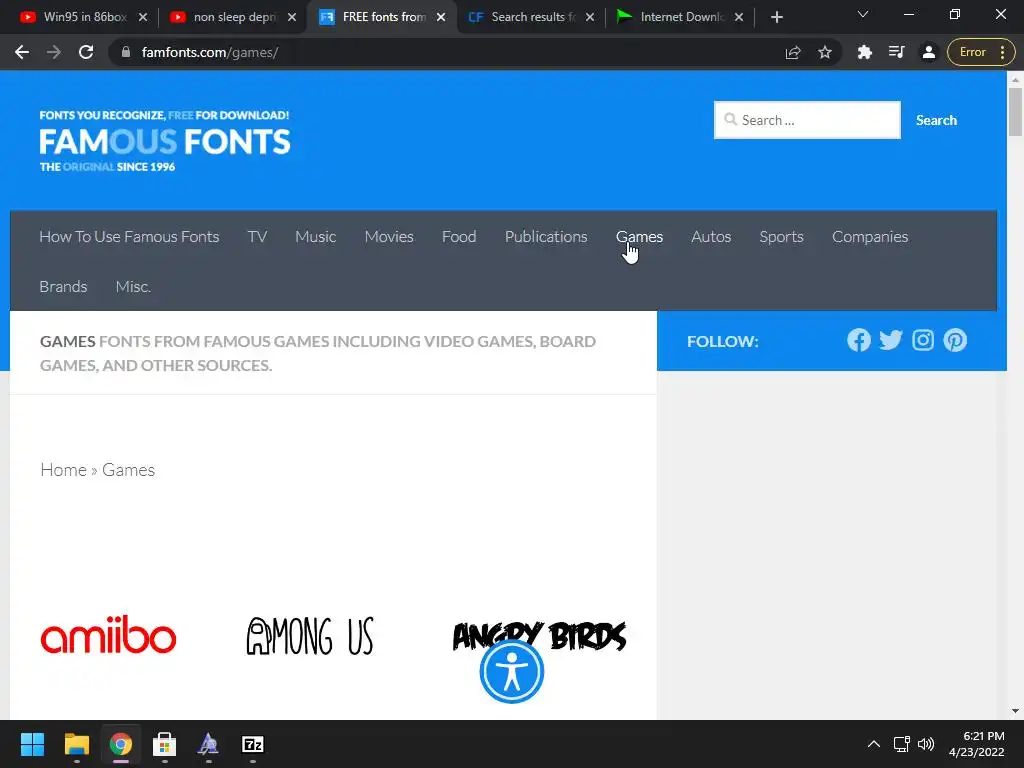Open the accessibility widget icon
The image size is (1024, 768).
(511, 671)
